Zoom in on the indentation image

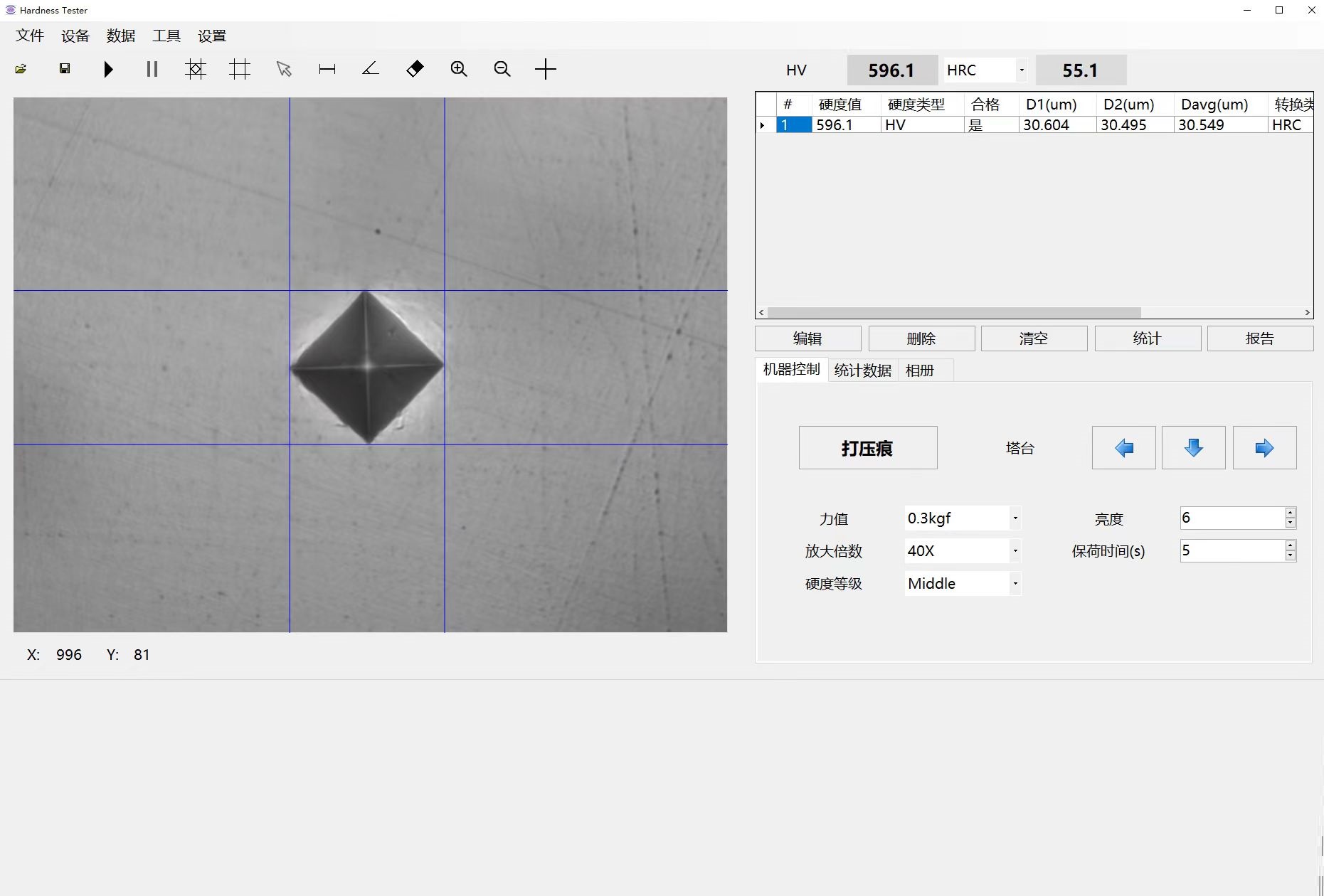[459, 69]
